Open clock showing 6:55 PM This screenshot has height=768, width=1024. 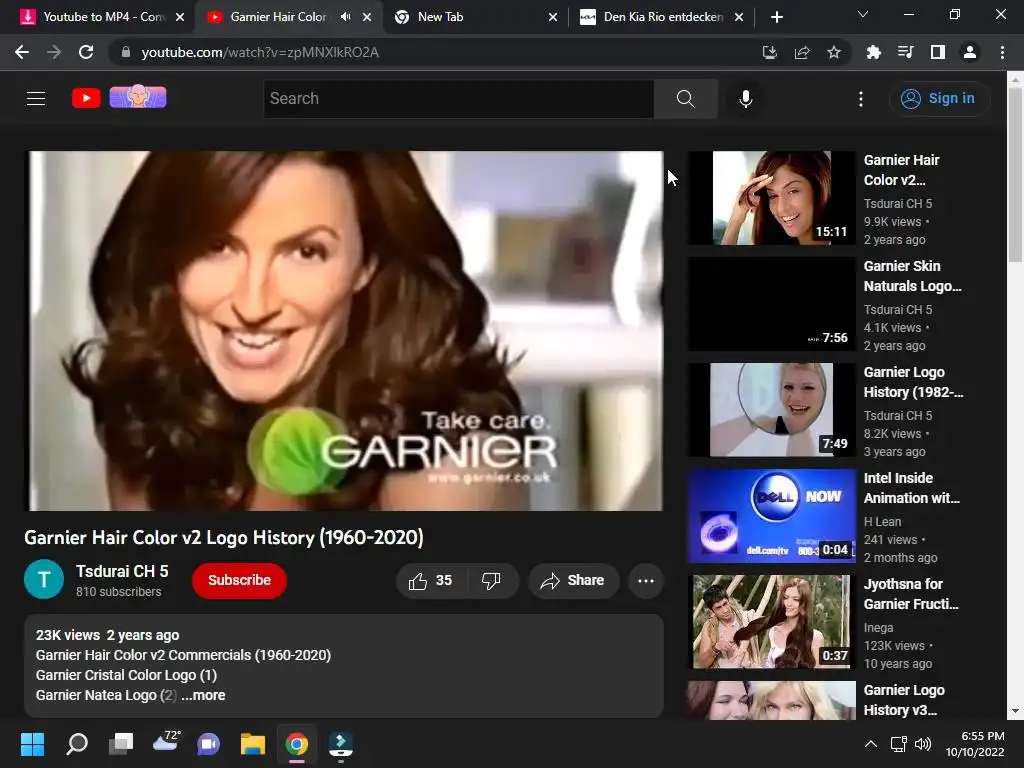pyautogui.click(x=976, y=744)
